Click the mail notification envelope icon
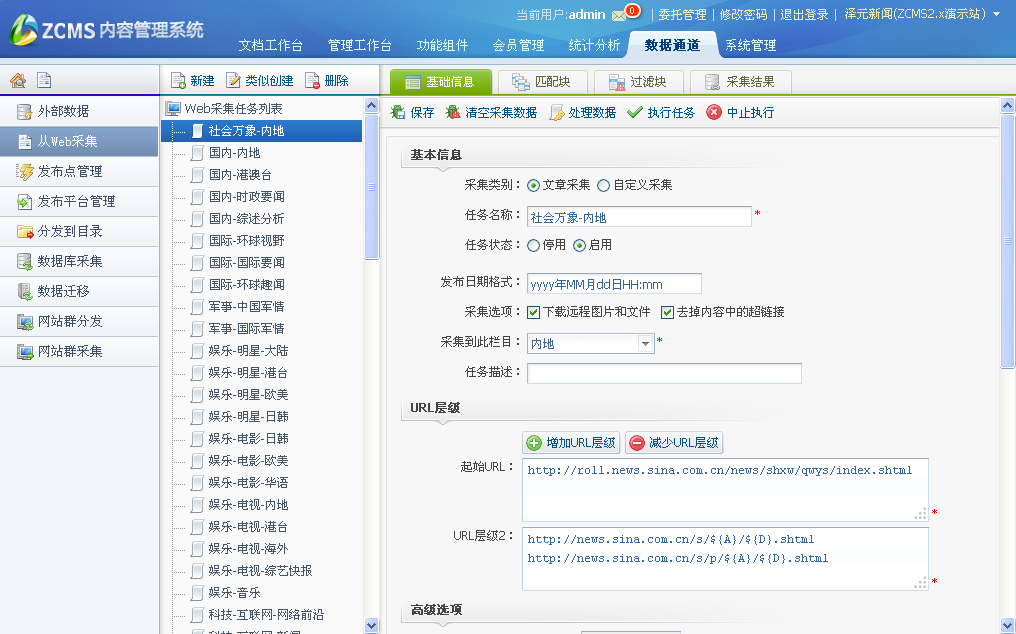The width and height of the screenshot is (1016, 634). pyautogui.click(x=620, y=15)
